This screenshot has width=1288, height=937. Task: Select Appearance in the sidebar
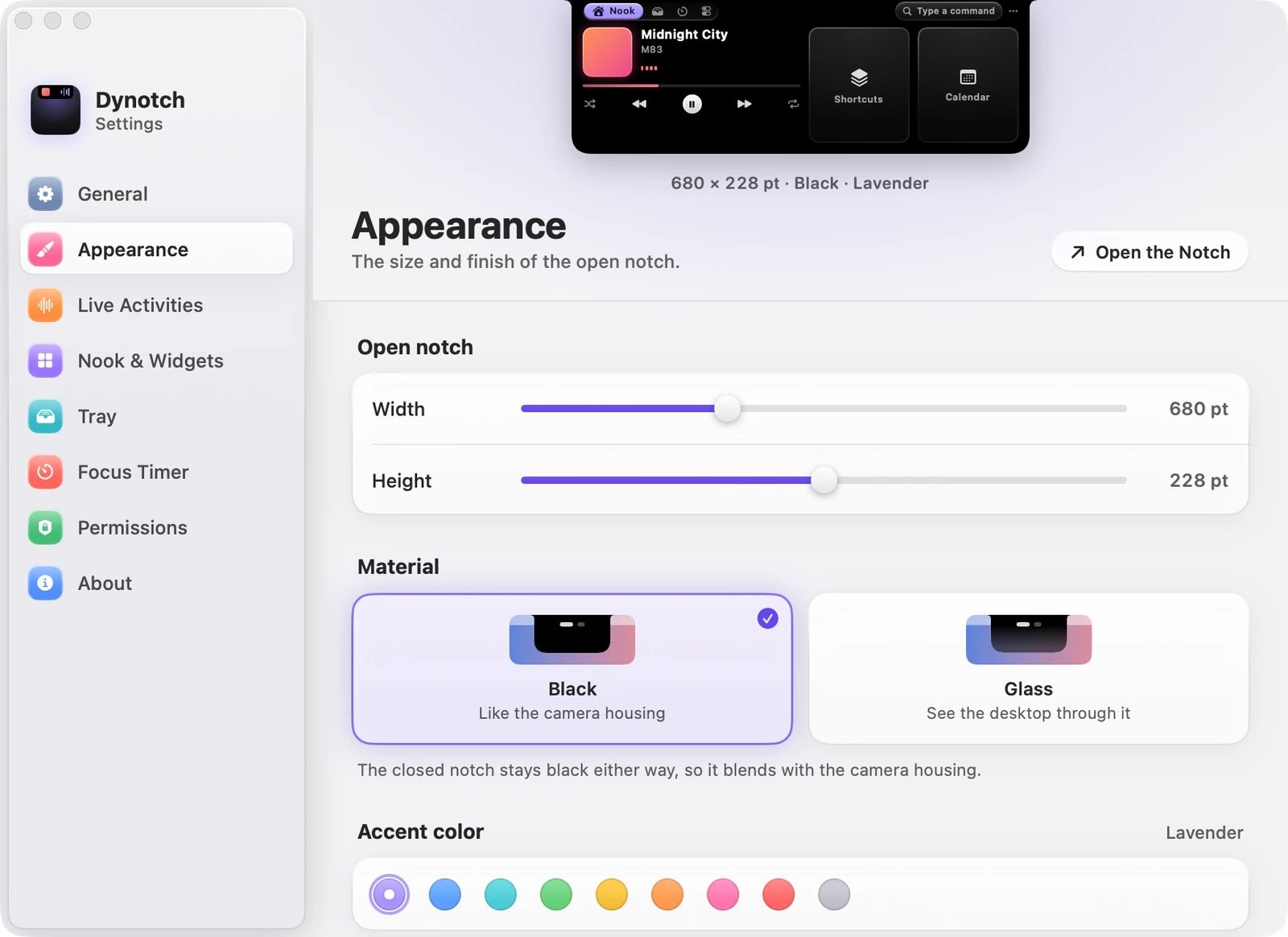(x=156, y=250)
